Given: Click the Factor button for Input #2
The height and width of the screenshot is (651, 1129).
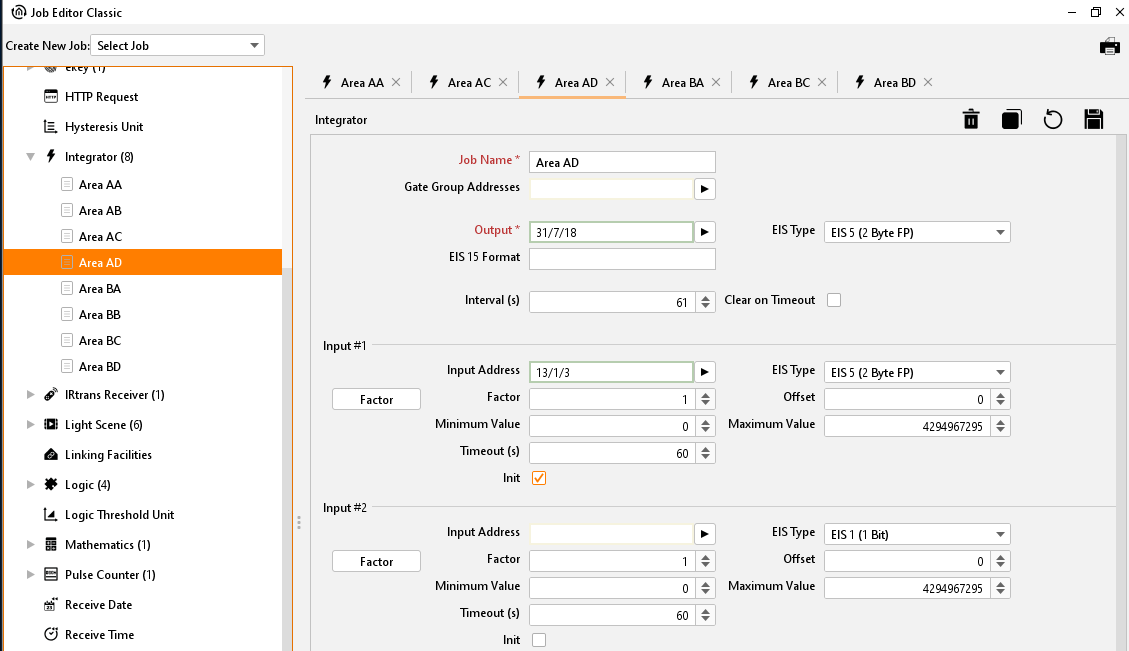Looking at the screenshot, I should [376, 561].
